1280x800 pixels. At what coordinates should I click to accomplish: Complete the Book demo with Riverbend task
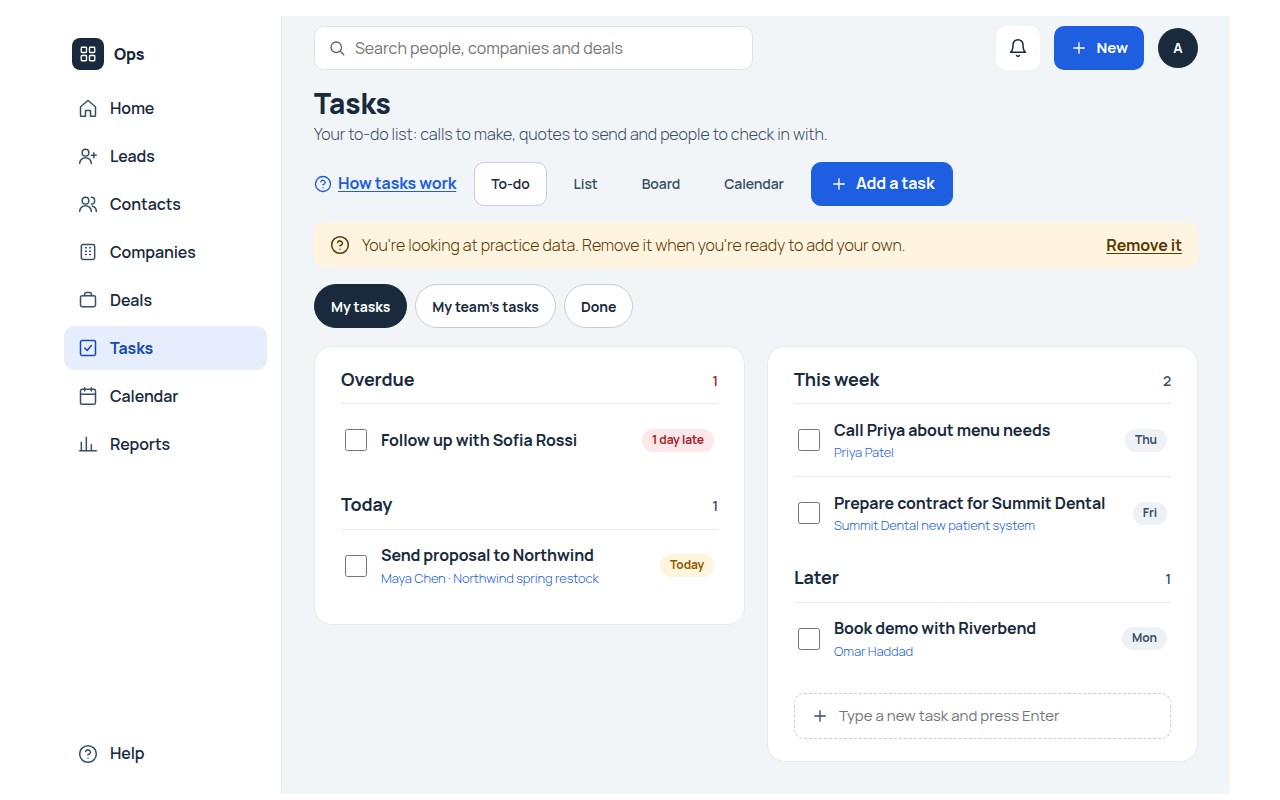pyautogui.click(x=809, y=639)
